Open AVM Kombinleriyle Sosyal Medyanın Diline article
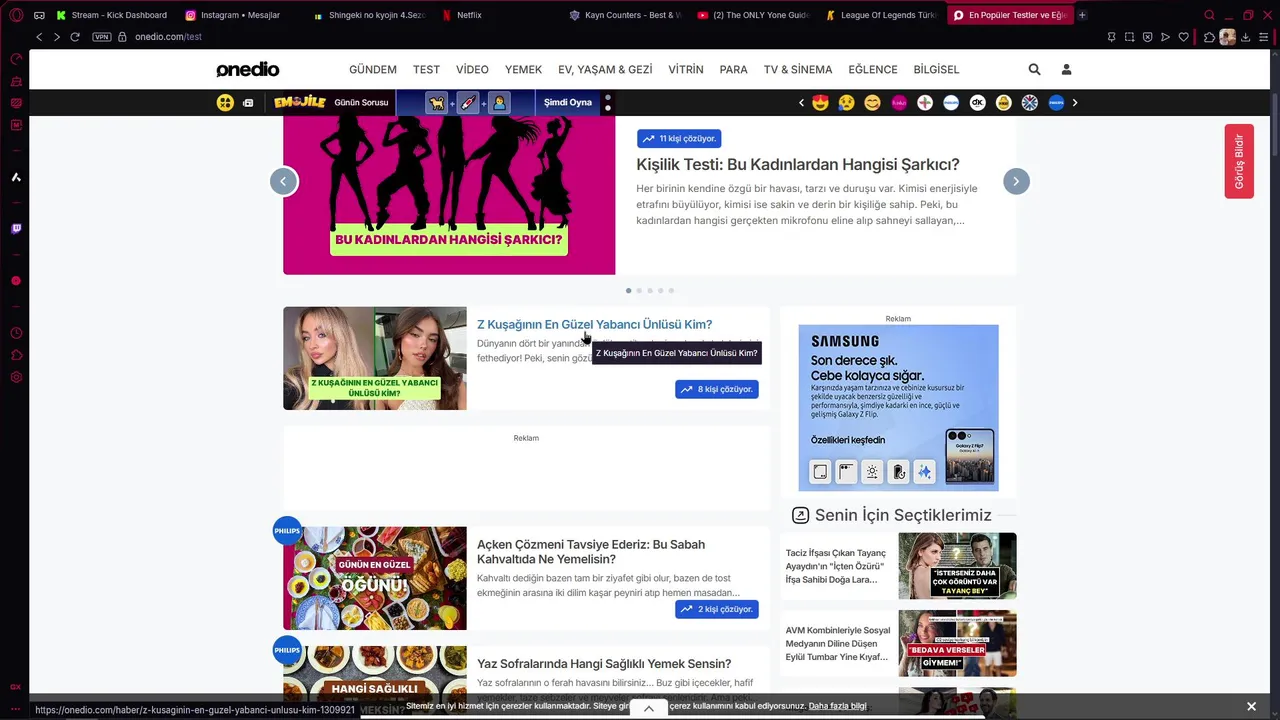Viewport: 1280px width, 720px height. pos(838,644)
